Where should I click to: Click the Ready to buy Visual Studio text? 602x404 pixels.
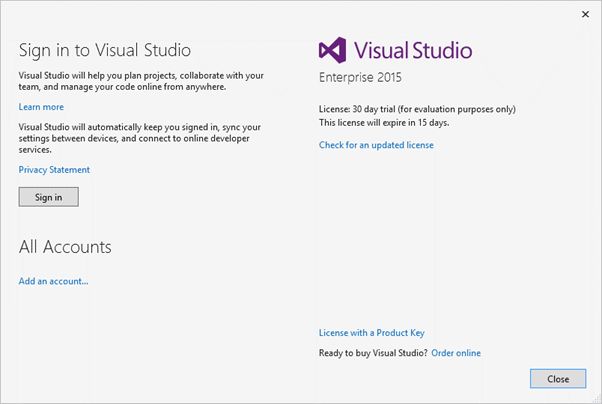point(373,353)
